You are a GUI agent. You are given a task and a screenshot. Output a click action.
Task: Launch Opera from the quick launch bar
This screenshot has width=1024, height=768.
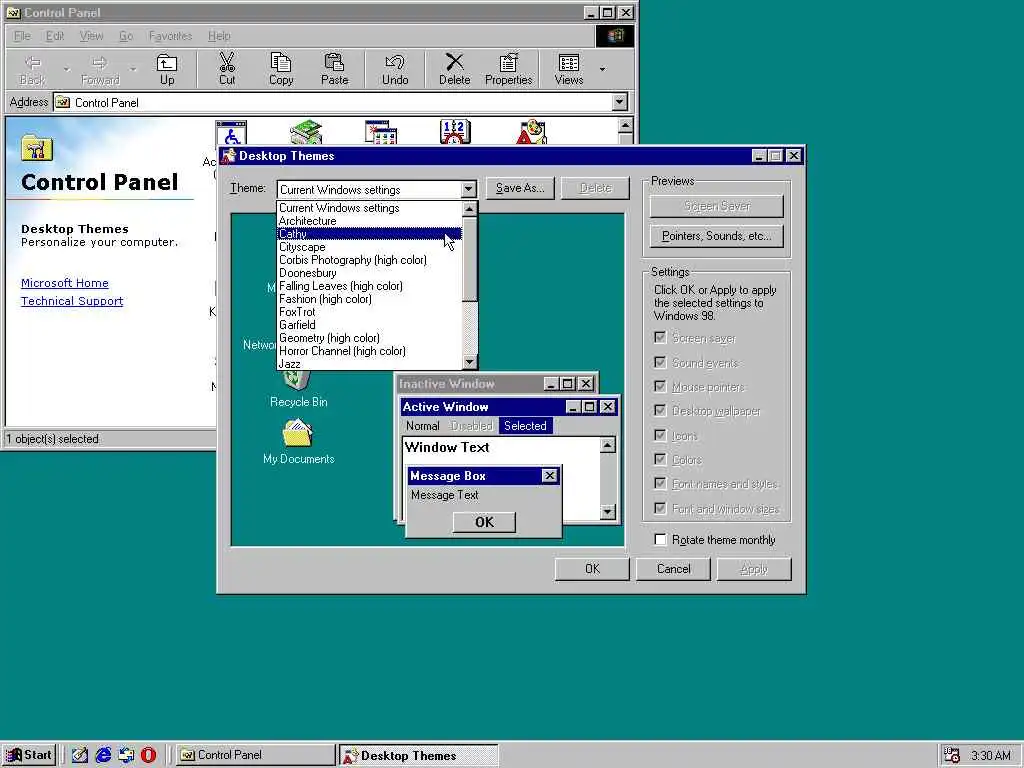click(149, 755)
